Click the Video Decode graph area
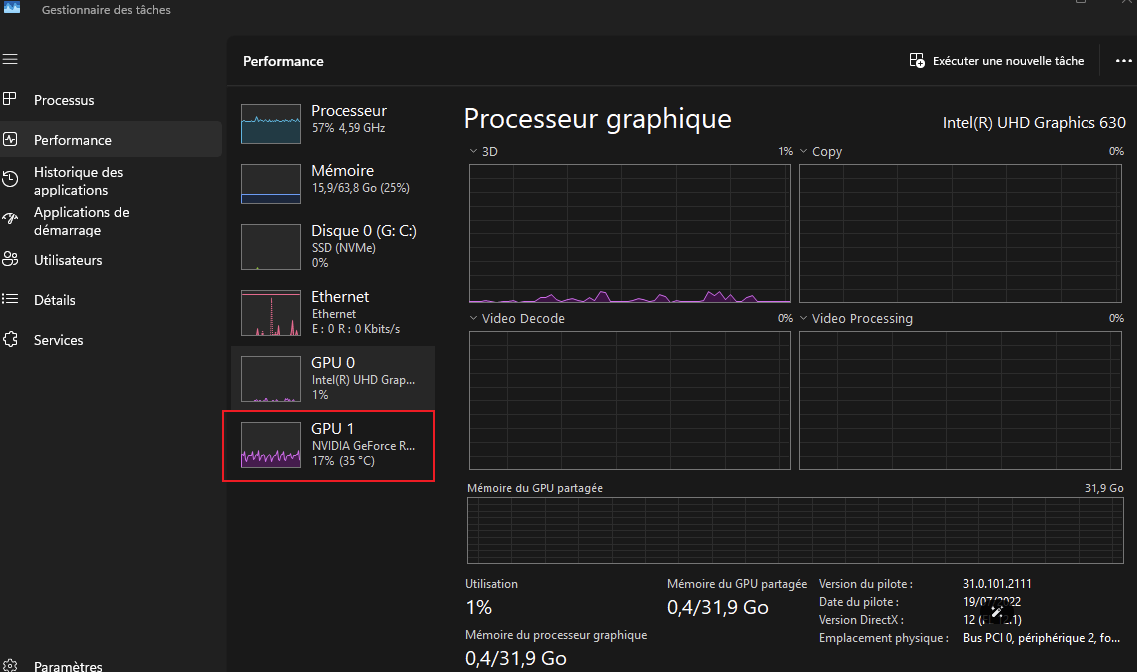Screen dimensions: 1137x672 (x=629, y=400)
